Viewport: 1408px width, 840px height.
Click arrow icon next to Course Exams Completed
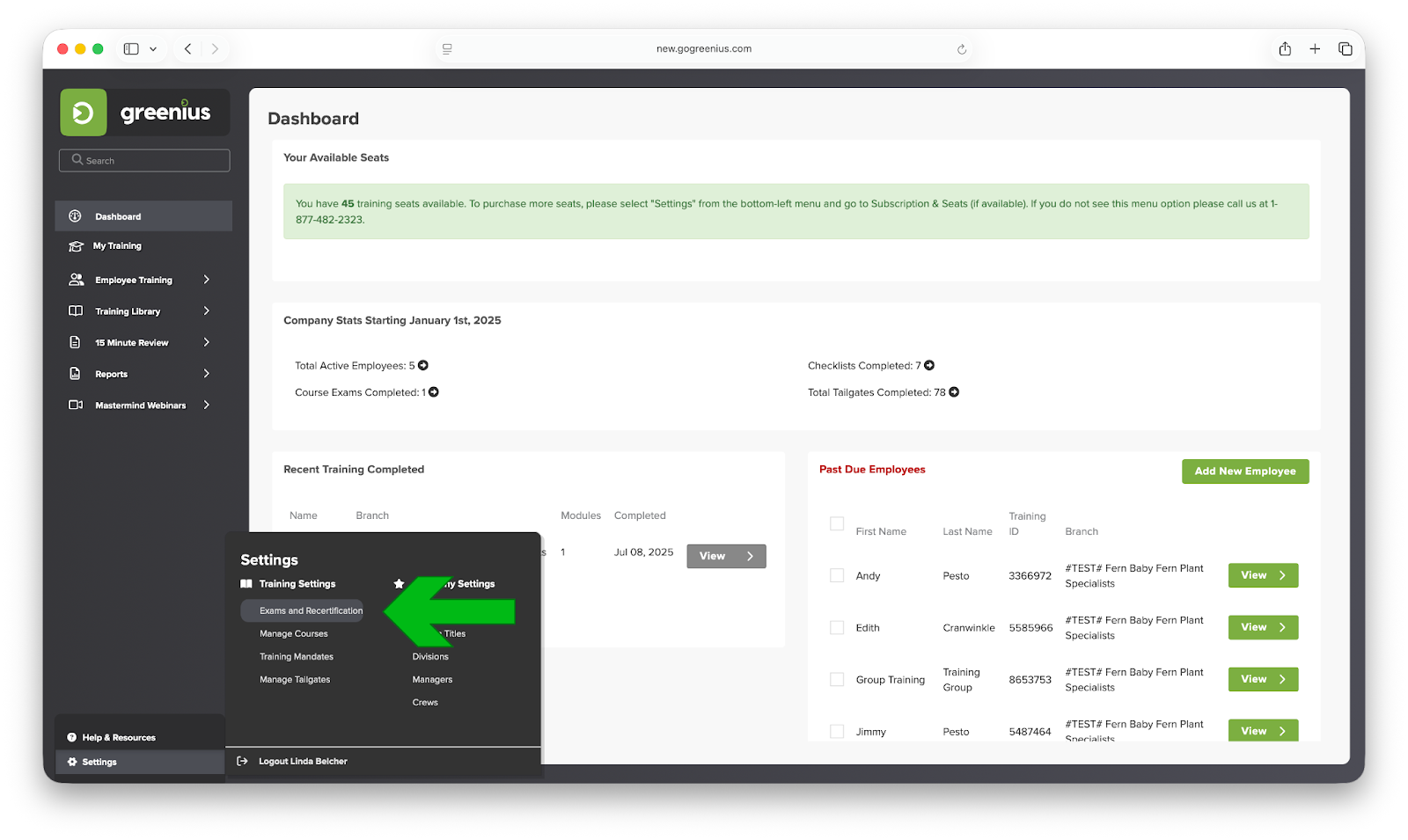coord(434,392)
